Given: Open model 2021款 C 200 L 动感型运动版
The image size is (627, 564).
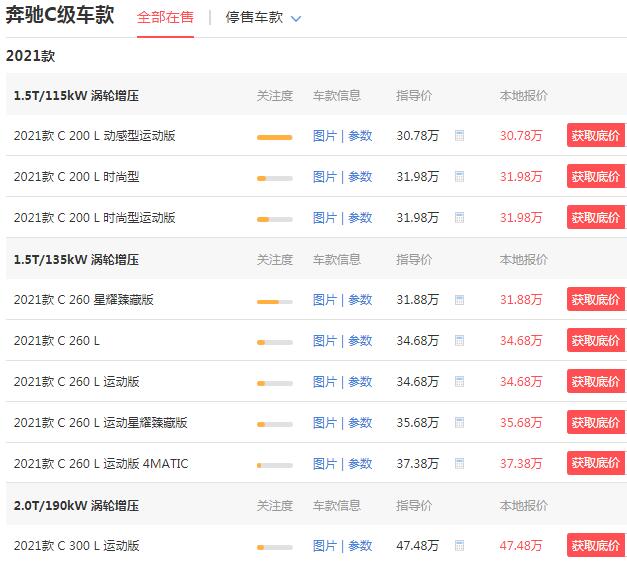Looking at the screenshot, I should 94,136.
